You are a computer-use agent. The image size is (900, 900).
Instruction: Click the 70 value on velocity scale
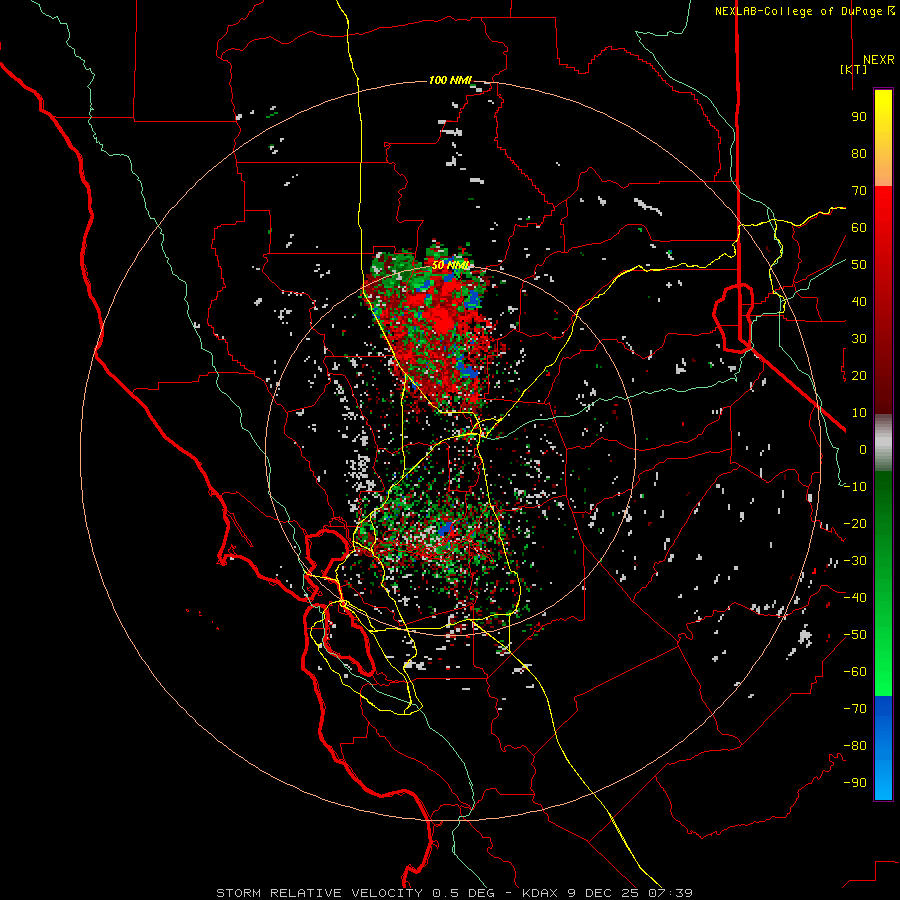tap(859, 191)
